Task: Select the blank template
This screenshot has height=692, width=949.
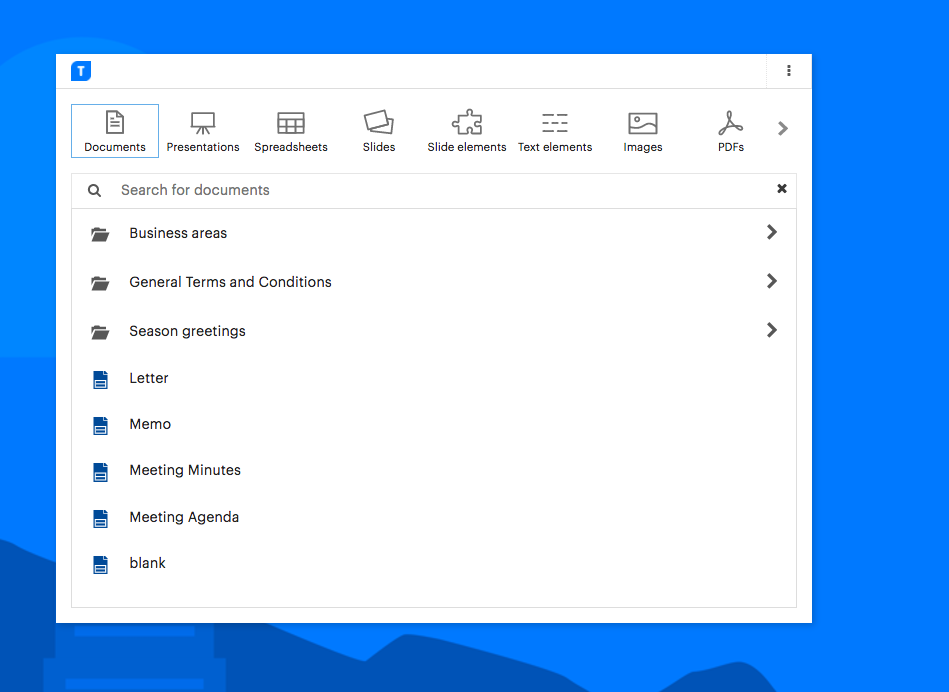Action: tap(434, 564)
